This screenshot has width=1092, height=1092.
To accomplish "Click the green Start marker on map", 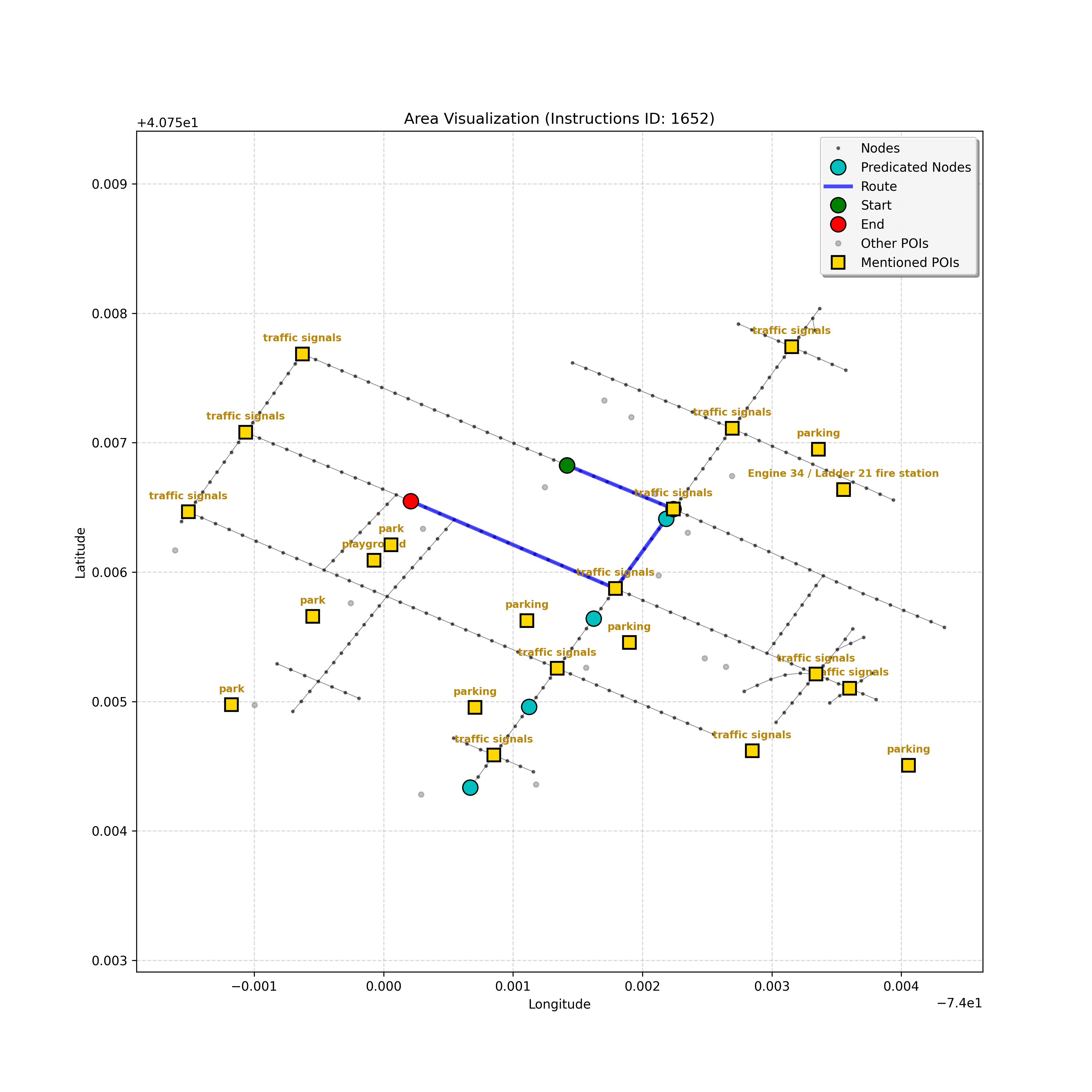I will point(567,465).
